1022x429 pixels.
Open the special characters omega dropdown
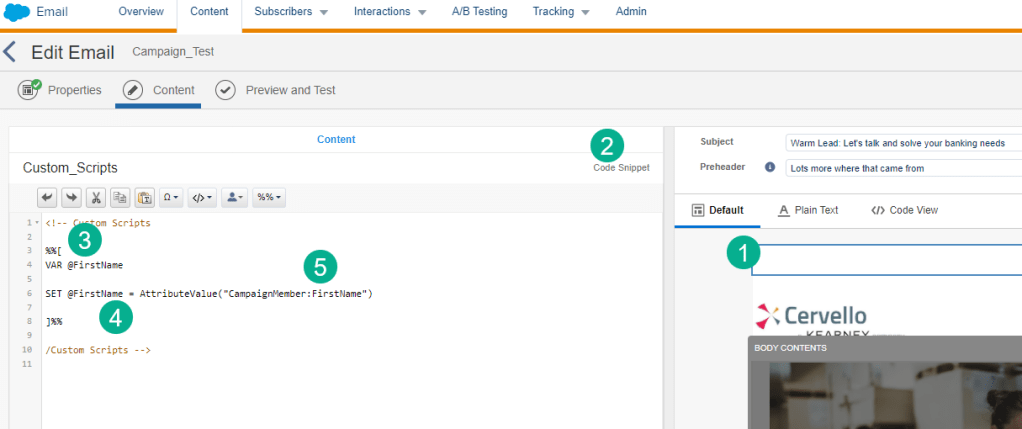click(170, 198)
